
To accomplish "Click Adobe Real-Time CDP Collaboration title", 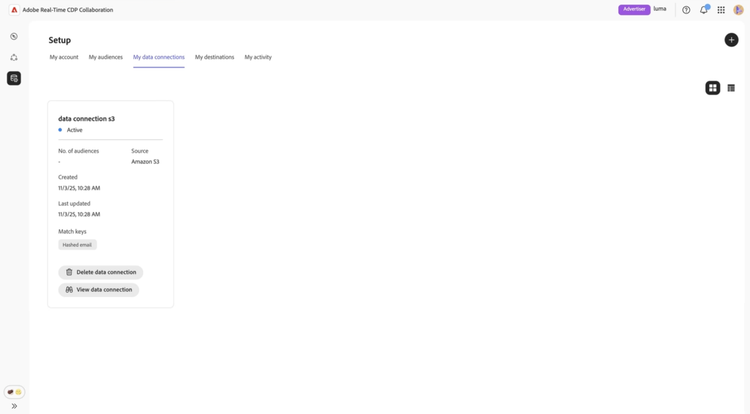I will (x=68, y=10).
